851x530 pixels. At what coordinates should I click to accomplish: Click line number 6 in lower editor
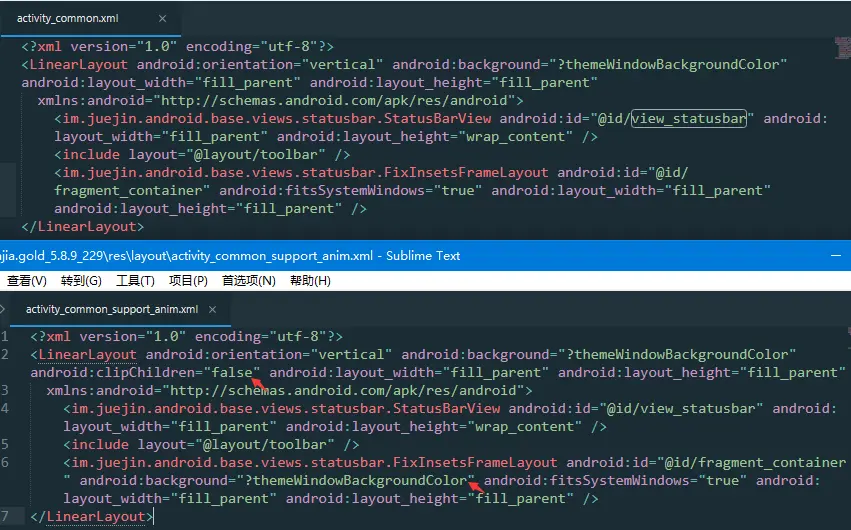point(4,462)
